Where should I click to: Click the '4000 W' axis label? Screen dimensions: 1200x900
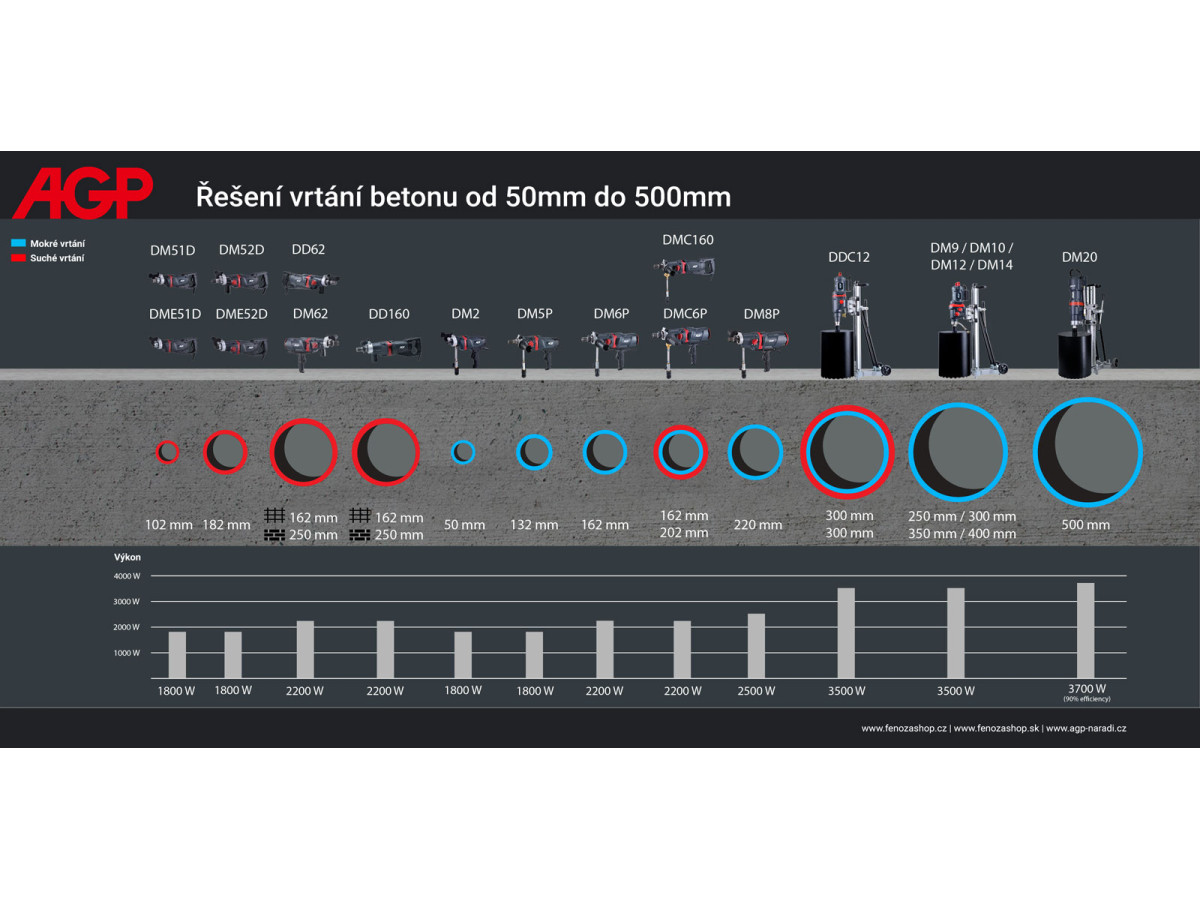pyautogui.click(x=126, y=576)
